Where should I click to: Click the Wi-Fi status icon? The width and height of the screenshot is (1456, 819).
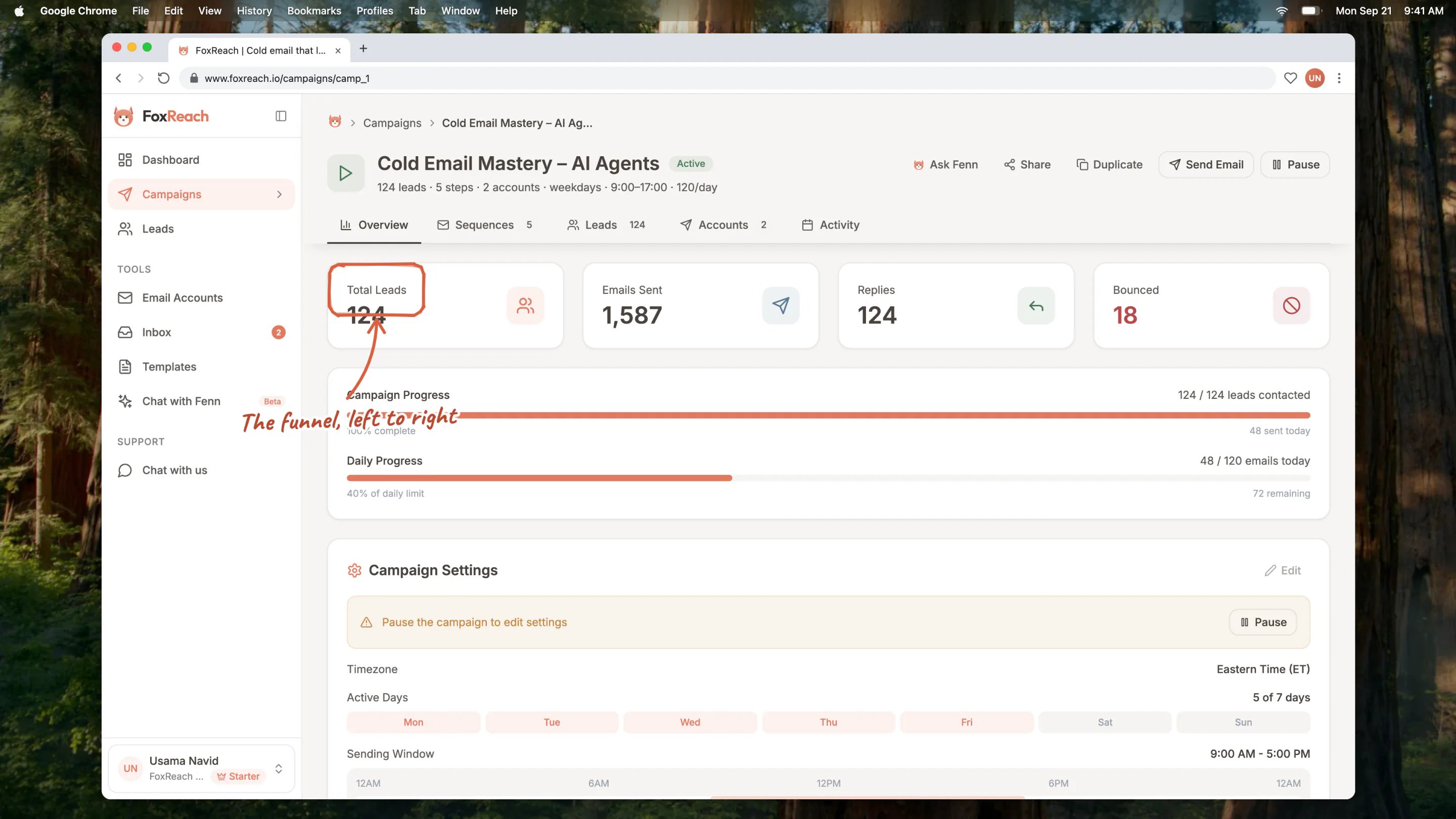[x=1282, y=11]
